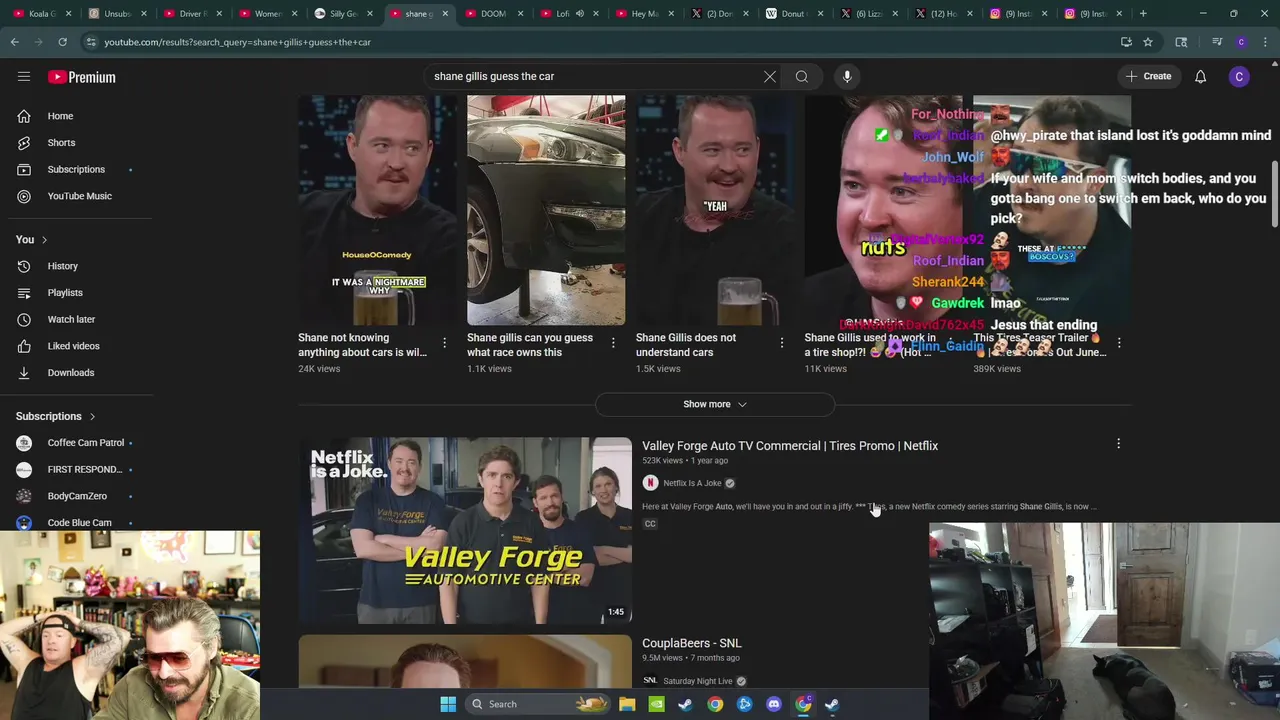Play the Valley Forge Automotive Center thumbnail
Image resolution: width=1280 pixels, height=720 pixels.
[465, 530]
